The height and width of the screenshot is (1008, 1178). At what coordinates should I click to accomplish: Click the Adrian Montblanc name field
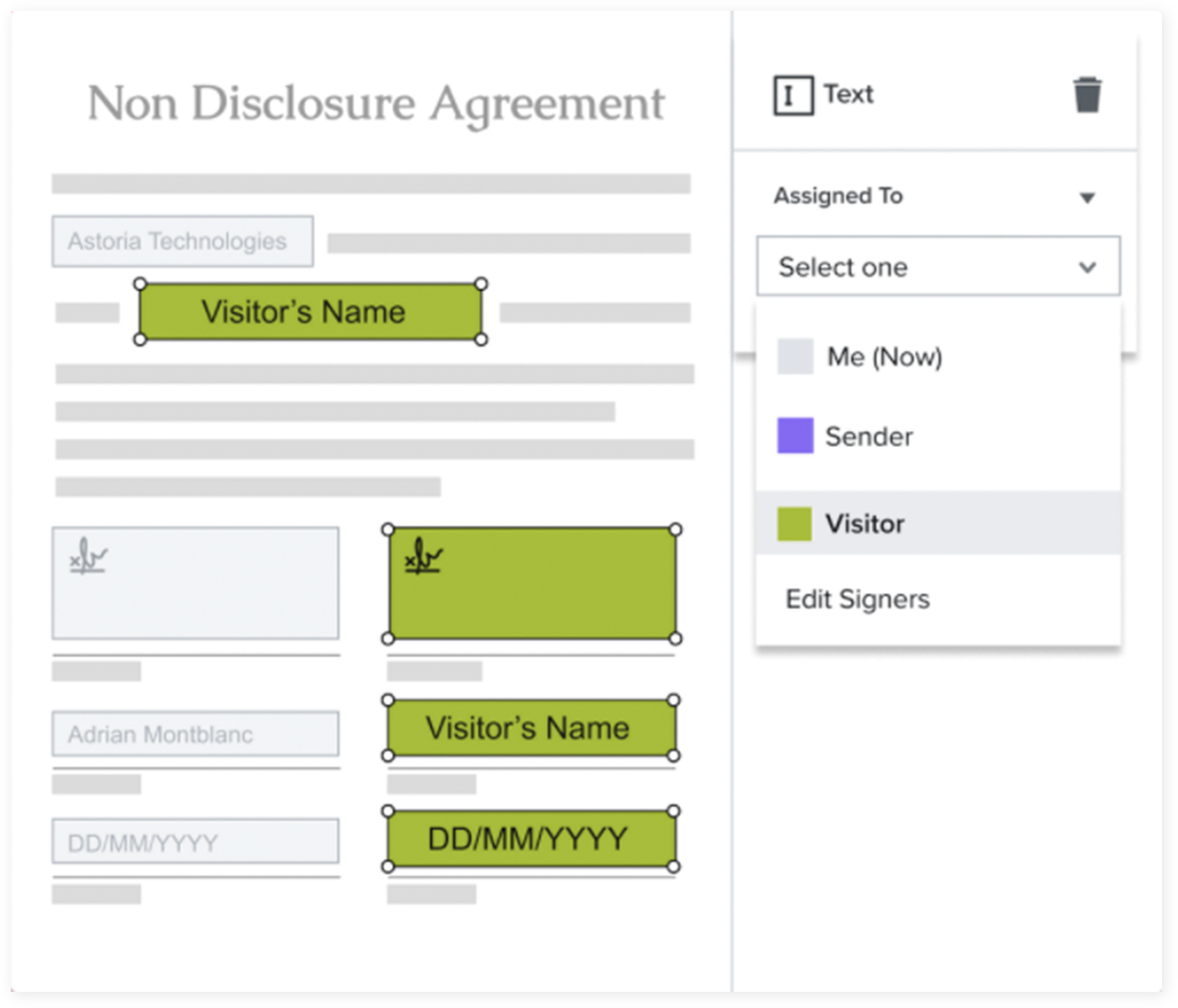195,734
